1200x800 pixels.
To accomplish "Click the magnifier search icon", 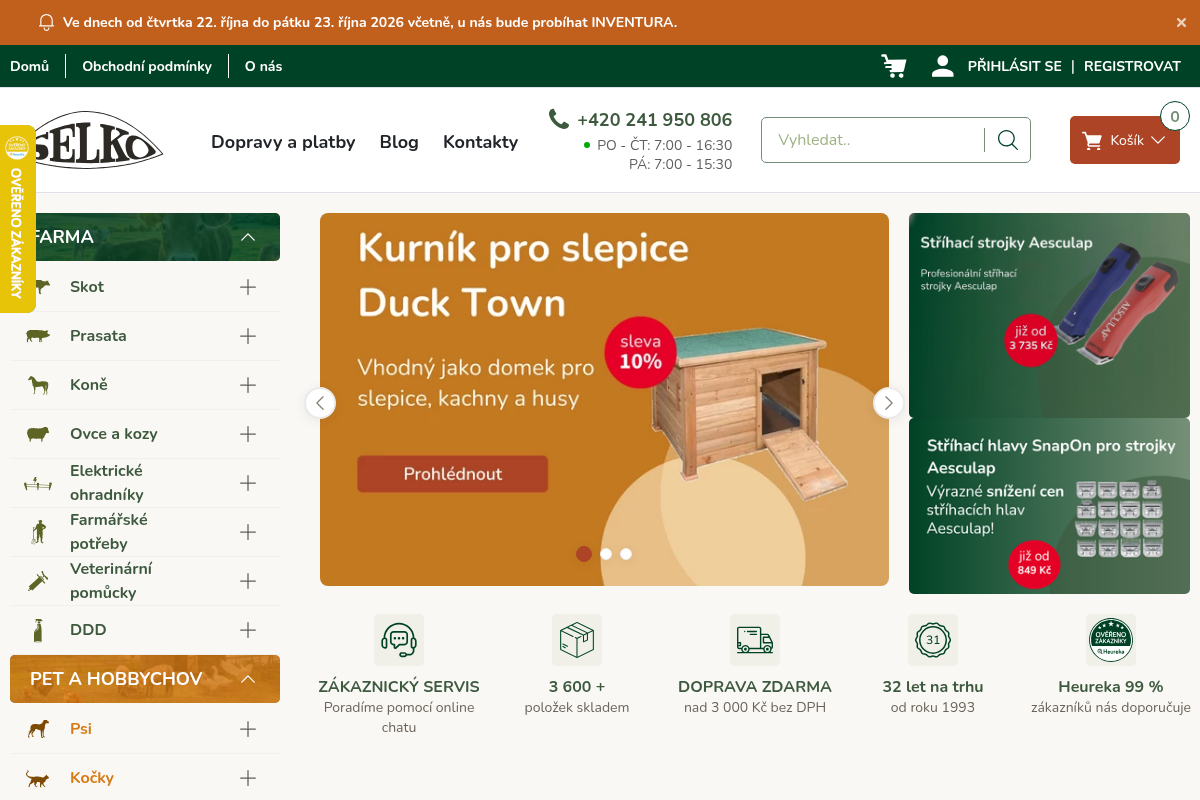I will pos(1008,140).
